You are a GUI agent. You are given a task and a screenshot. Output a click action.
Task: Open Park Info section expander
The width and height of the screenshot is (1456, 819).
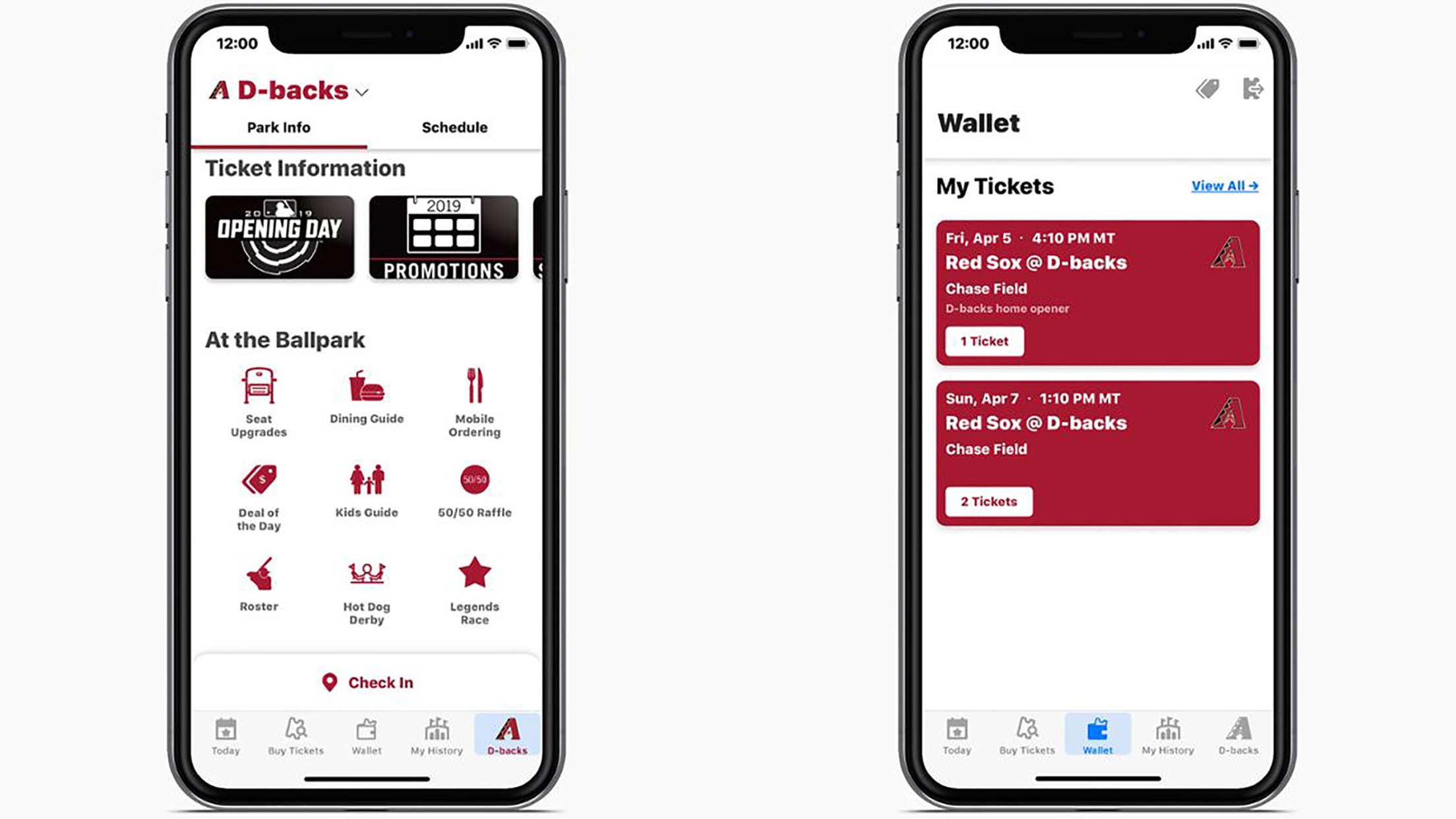(x=278, y=127)
